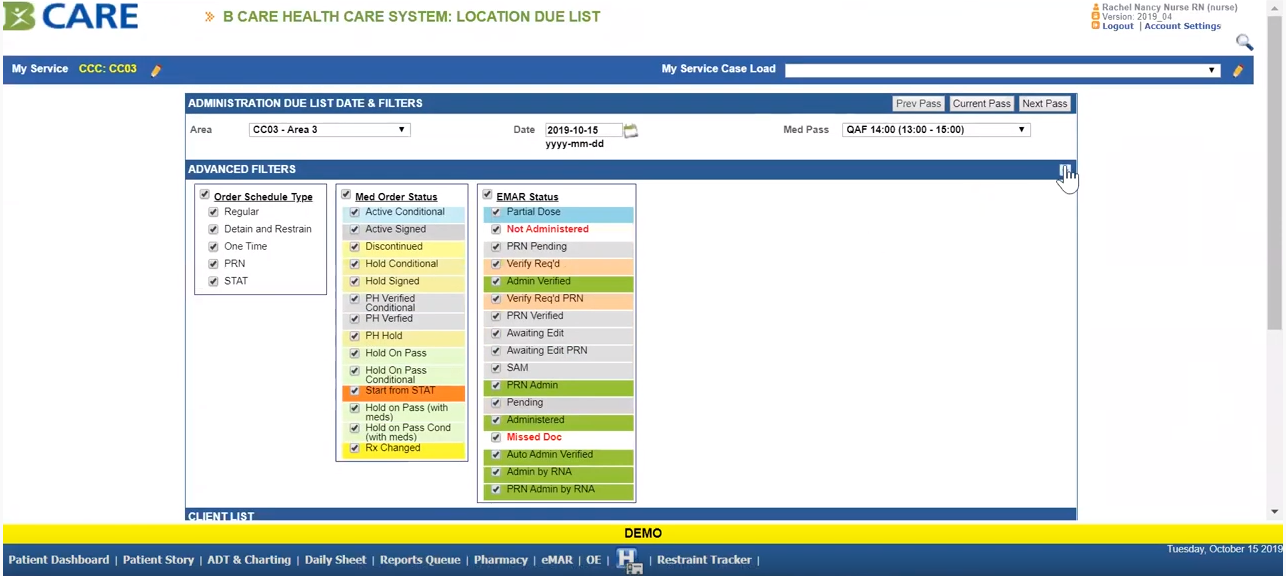Click the My Service pencil edit icon

[x=156, y=70]
